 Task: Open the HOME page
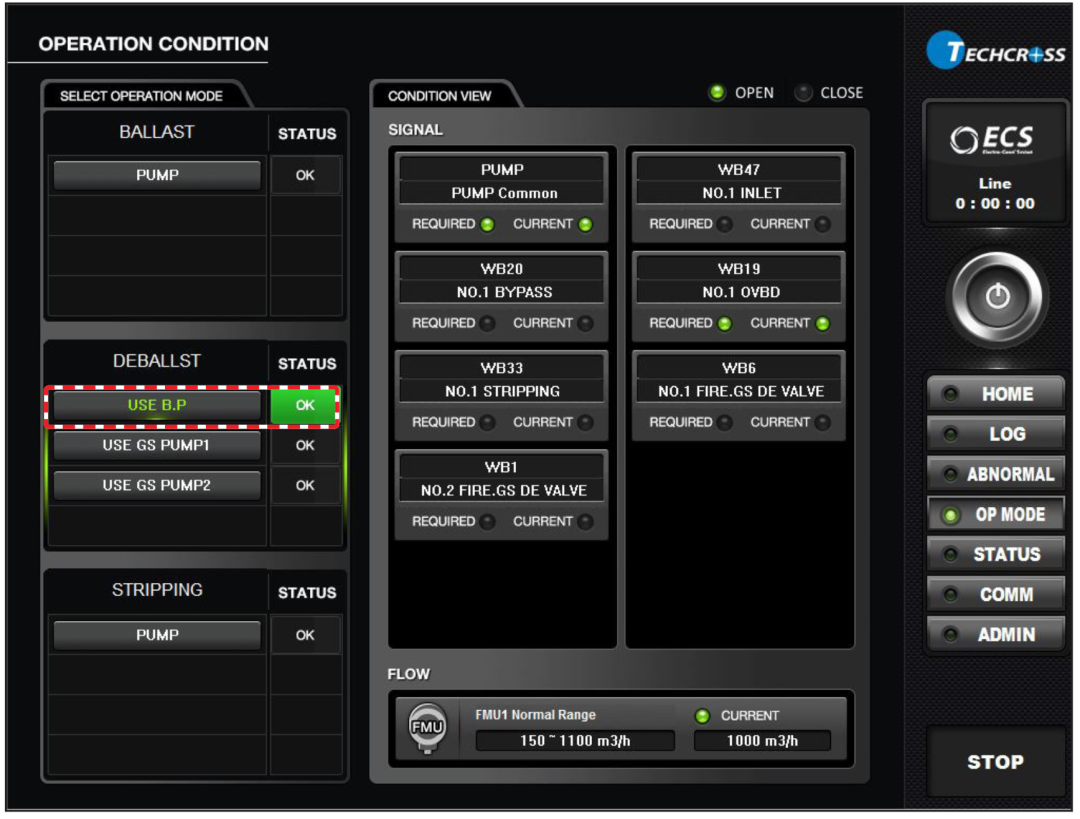tap(995, 394)
